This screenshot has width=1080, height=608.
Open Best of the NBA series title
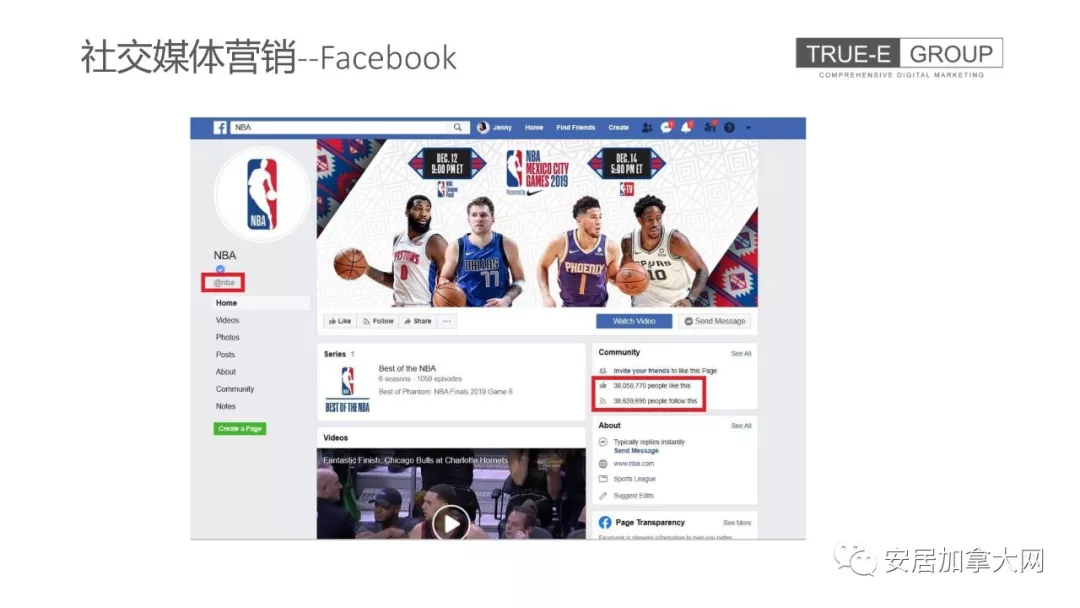tap(407, 368)
